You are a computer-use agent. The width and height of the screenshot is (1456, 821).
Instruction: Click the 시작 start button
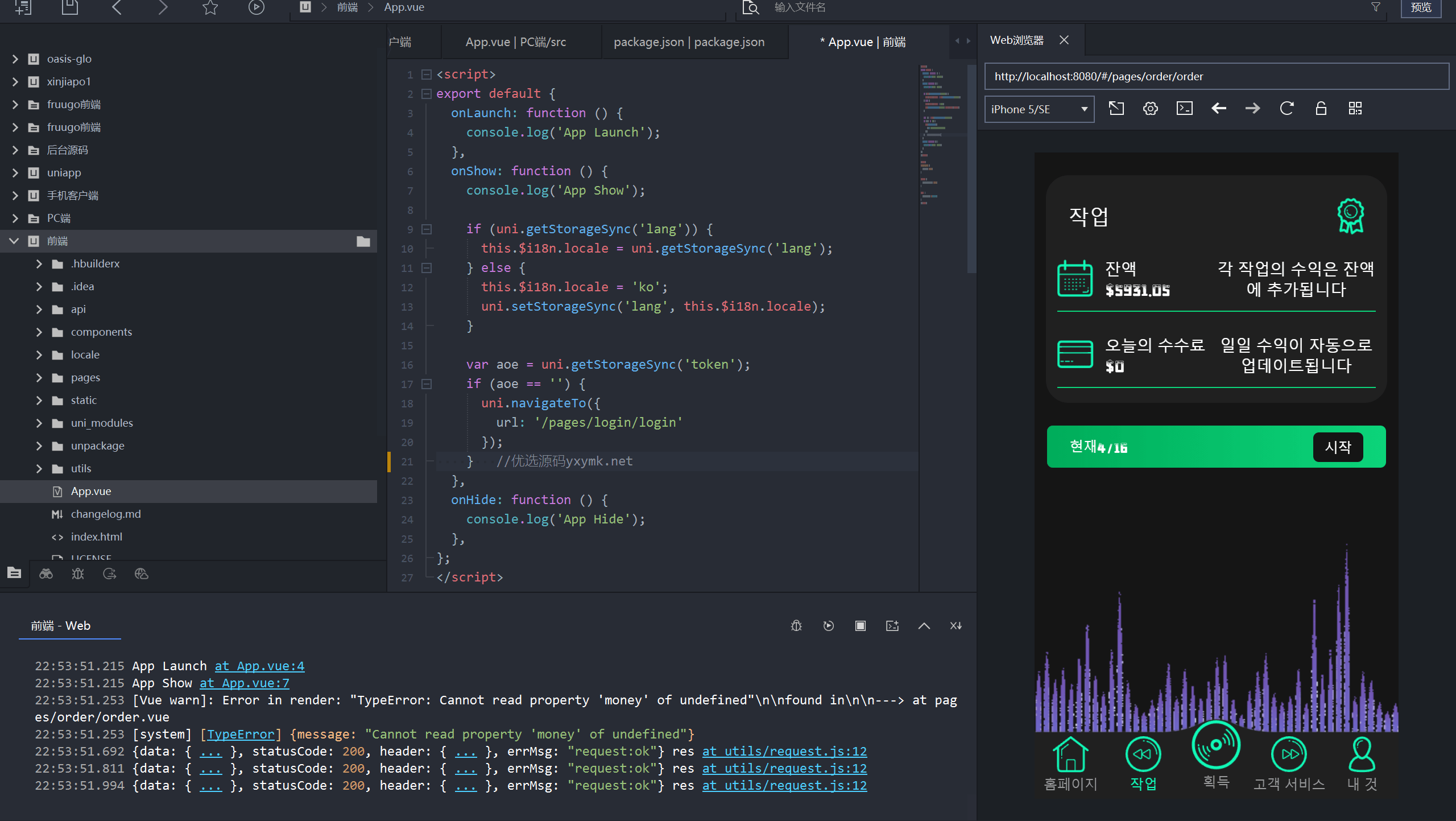pos(1338,447)
